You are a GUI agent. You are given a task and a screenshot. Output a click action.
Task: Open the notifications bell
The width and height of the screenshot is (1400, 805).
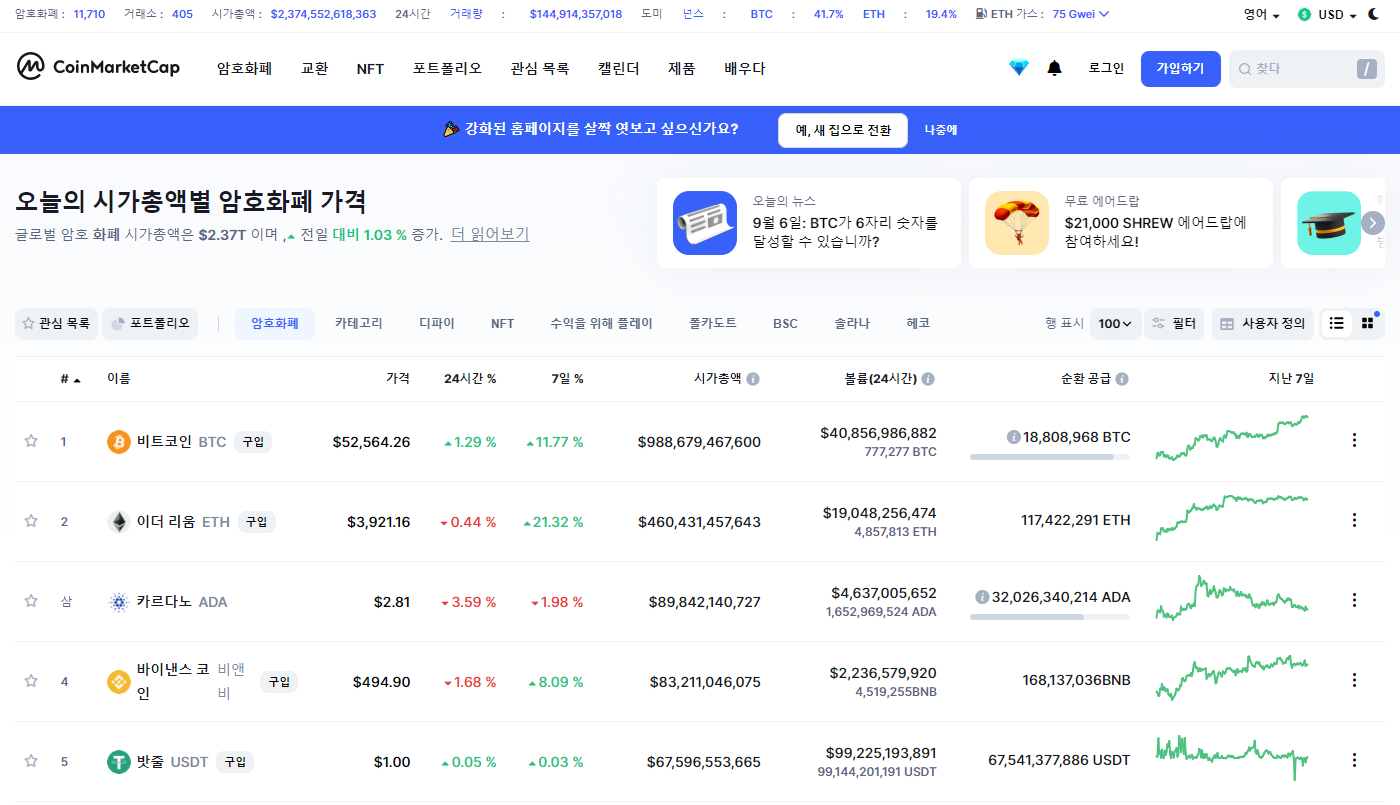(x=1054, y=68)
